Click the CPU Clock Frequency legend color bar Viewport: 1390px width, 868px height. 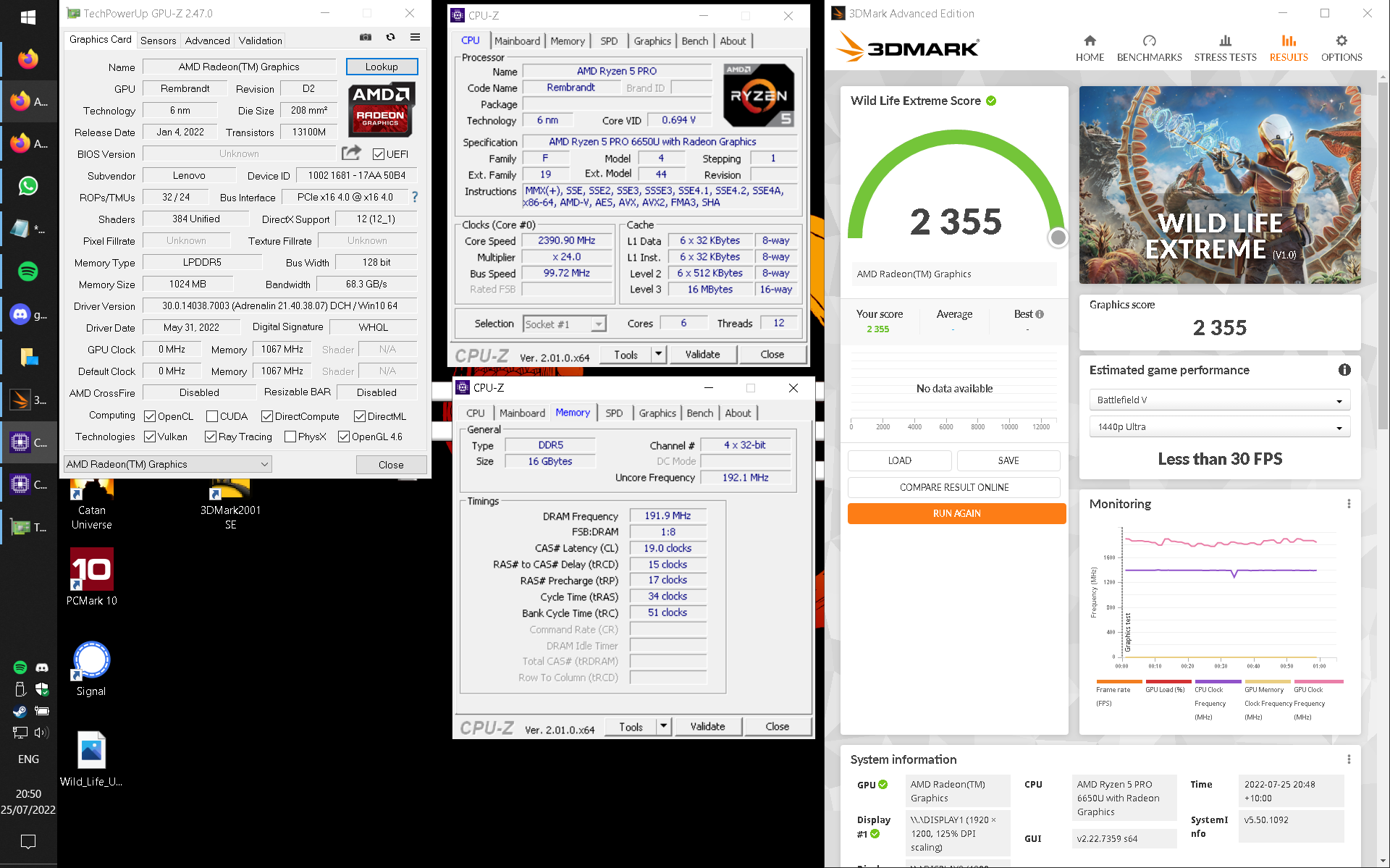(x=1218, y=681)
